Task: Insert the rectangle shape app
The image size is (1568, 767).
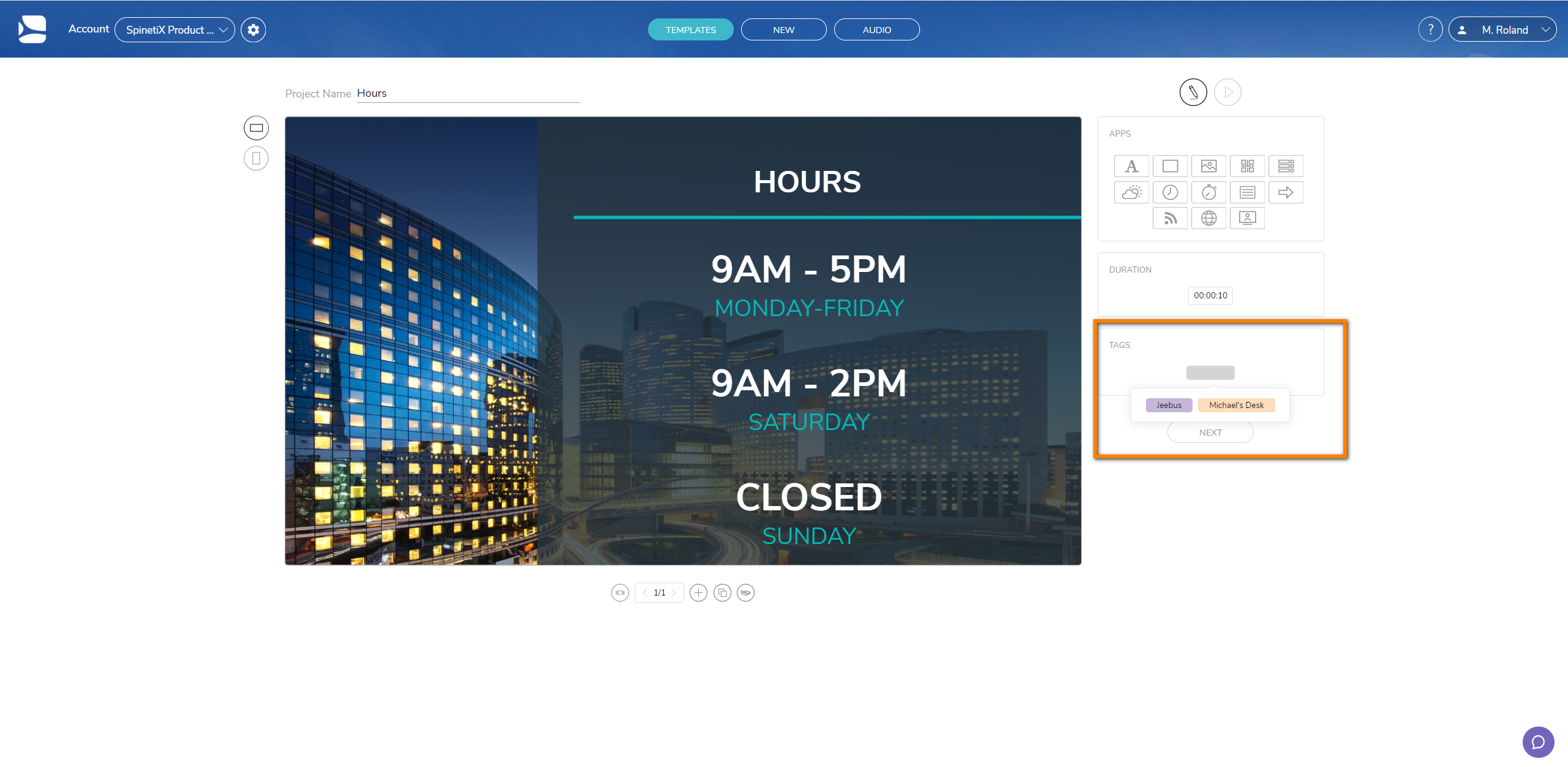Action: 1170,166
